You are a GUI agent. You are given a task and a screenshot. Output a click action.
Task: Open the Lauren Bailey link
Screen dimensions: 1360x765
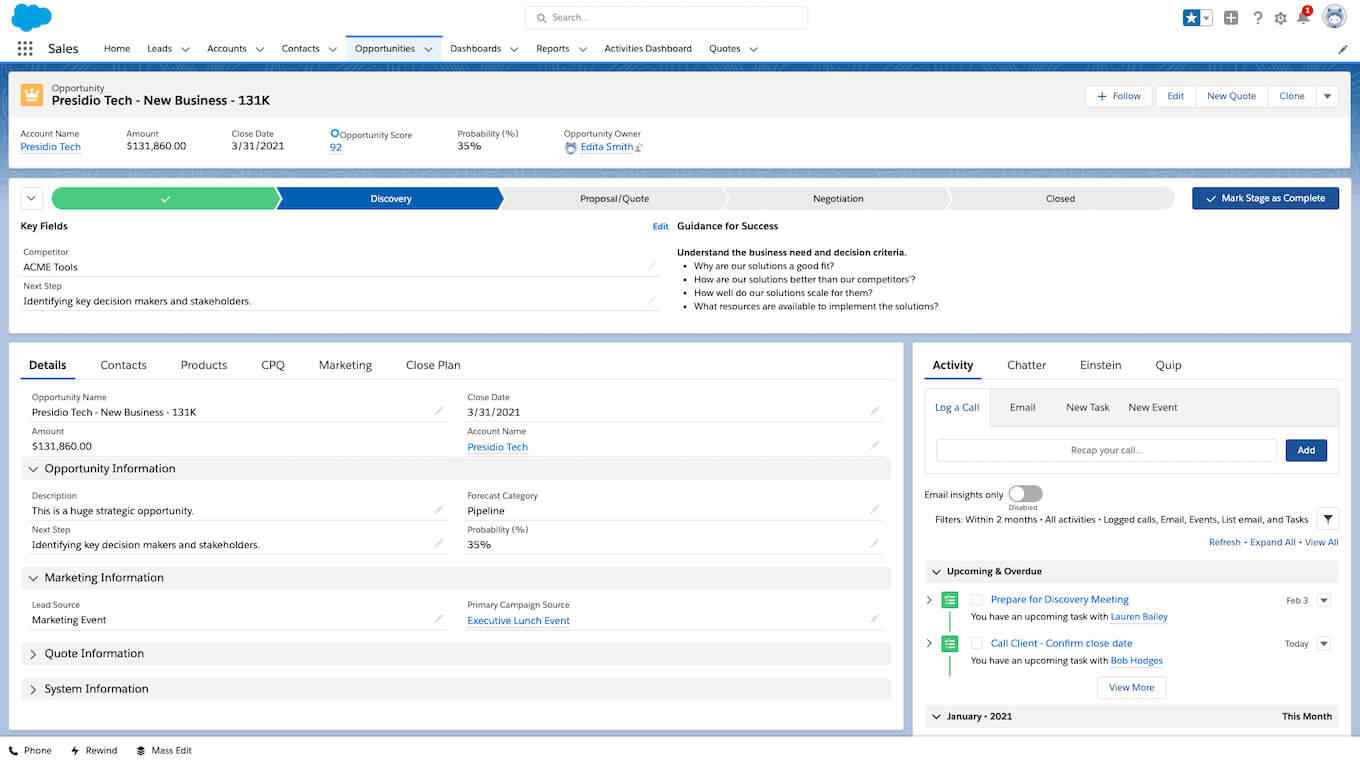pyautogui.click(x=1139, y=617)
